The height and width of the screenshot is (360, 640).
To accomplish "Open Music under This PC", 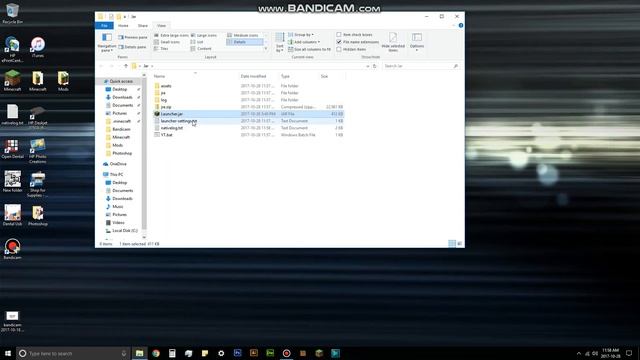I will coord(118,207).
